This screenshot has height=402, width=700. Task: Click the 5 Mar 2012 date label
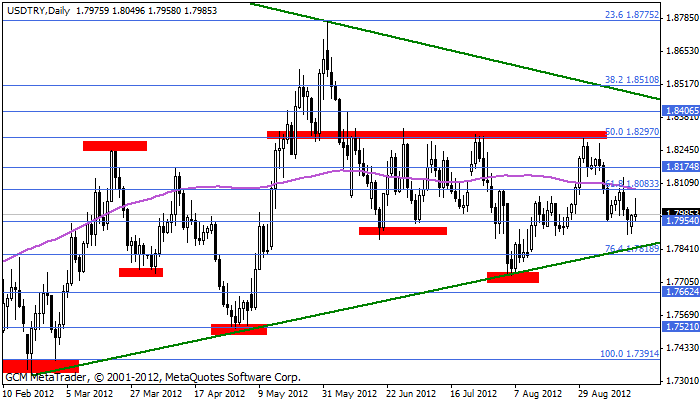pyautogui.click(x=89, y=394)
